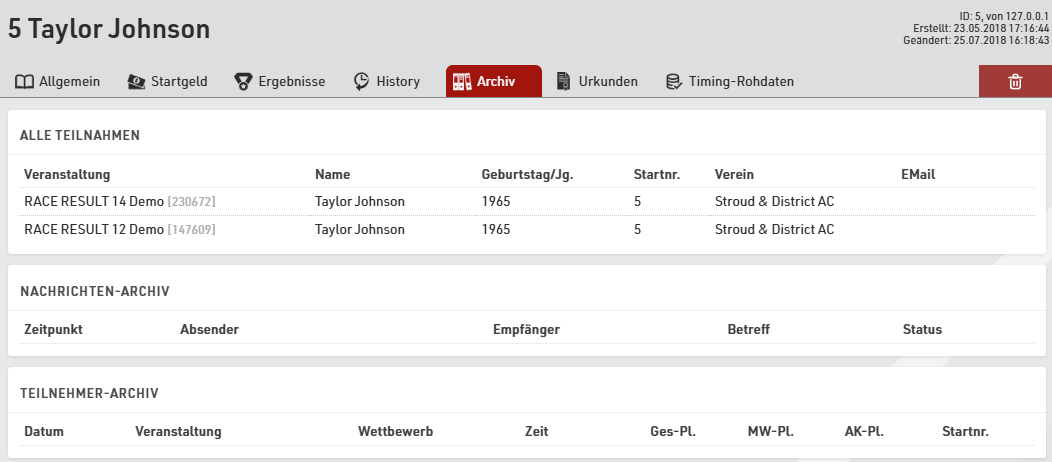Open the Ergebnisse tab
Screen dimensions: 1052x462
[291, 82]
